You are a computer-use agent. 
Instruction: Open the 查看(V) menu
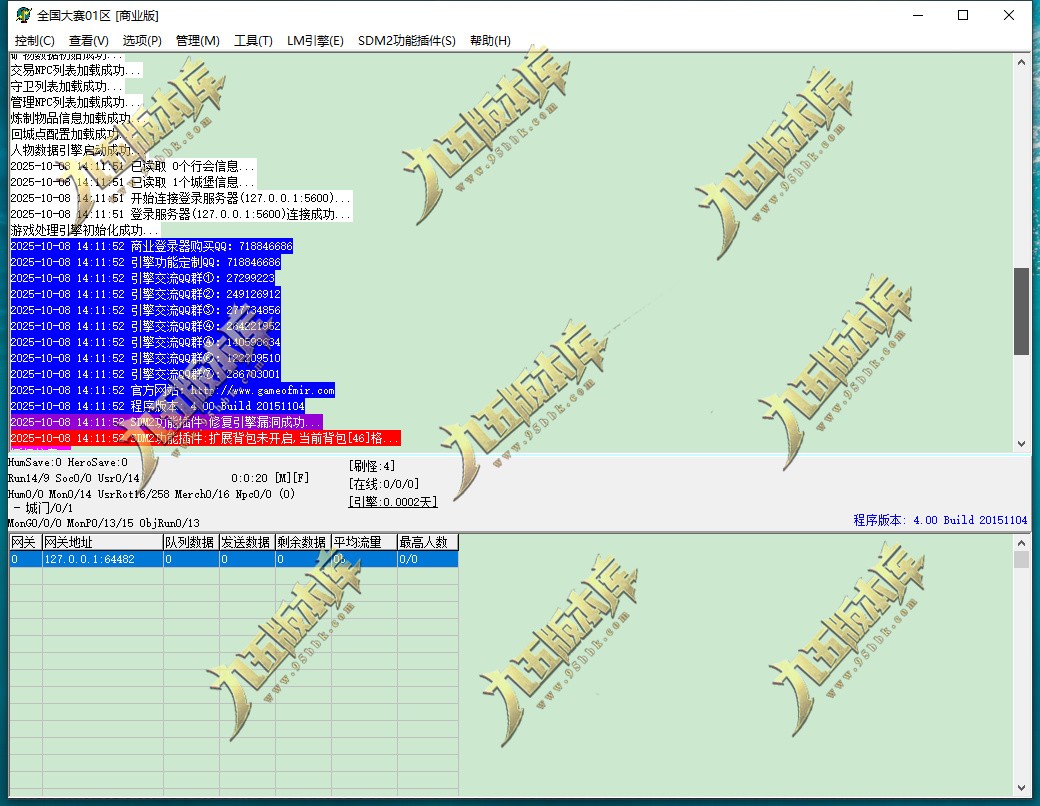[89, 40]
